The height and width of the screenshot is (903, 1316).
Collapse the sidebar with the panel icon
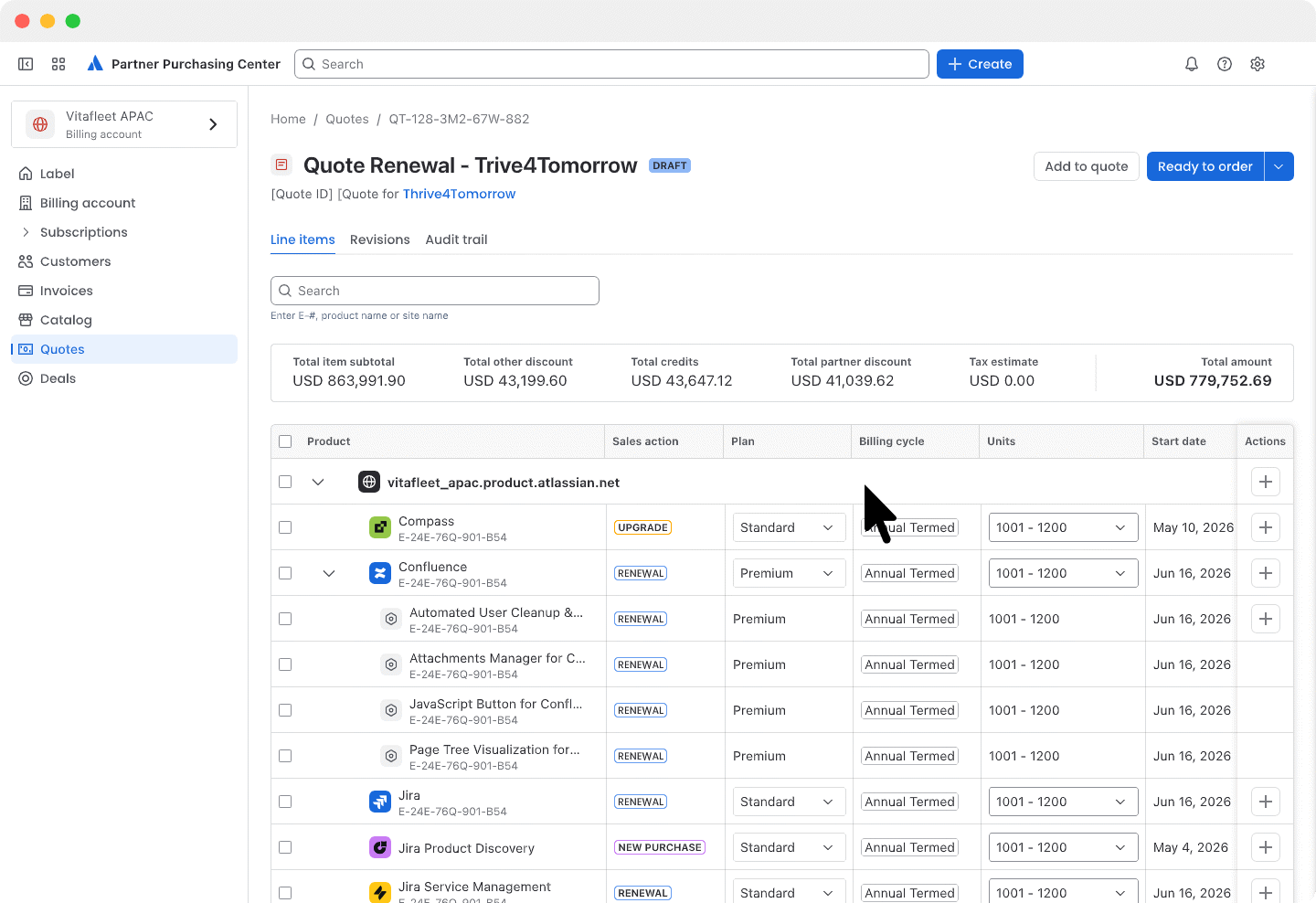pos(26,64)
